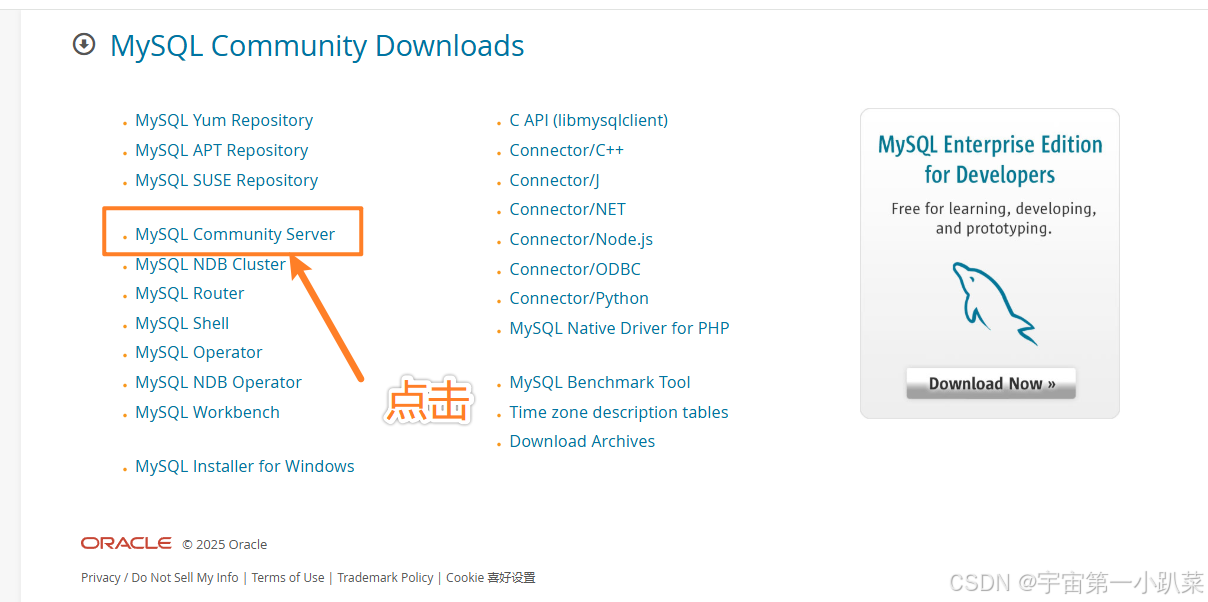This screenshot has width=1208, height=602.
Task: Open MySQL Native Driver for PHP link
Action: (x=619, y=328)
